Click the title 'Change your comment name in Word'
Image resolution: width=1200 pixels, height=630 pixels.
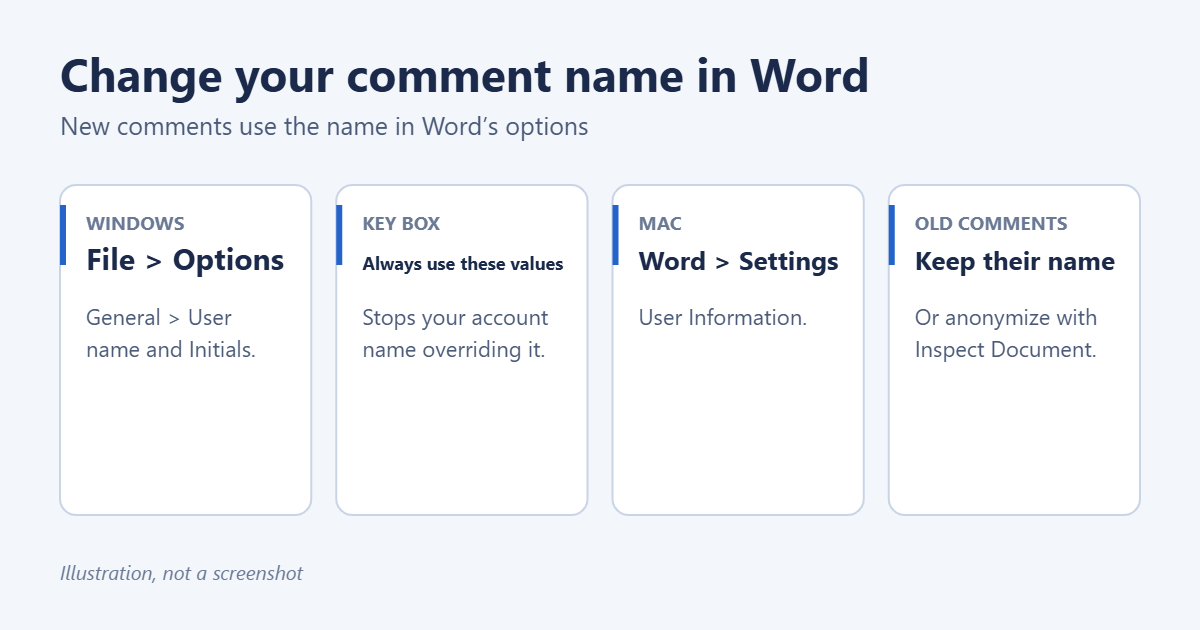(465, 78)
